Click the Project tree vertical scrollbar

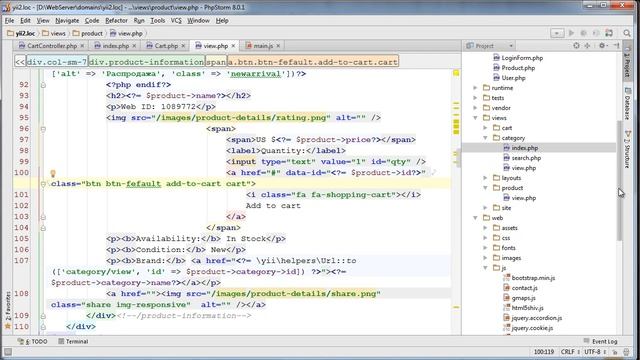(619, 180)
